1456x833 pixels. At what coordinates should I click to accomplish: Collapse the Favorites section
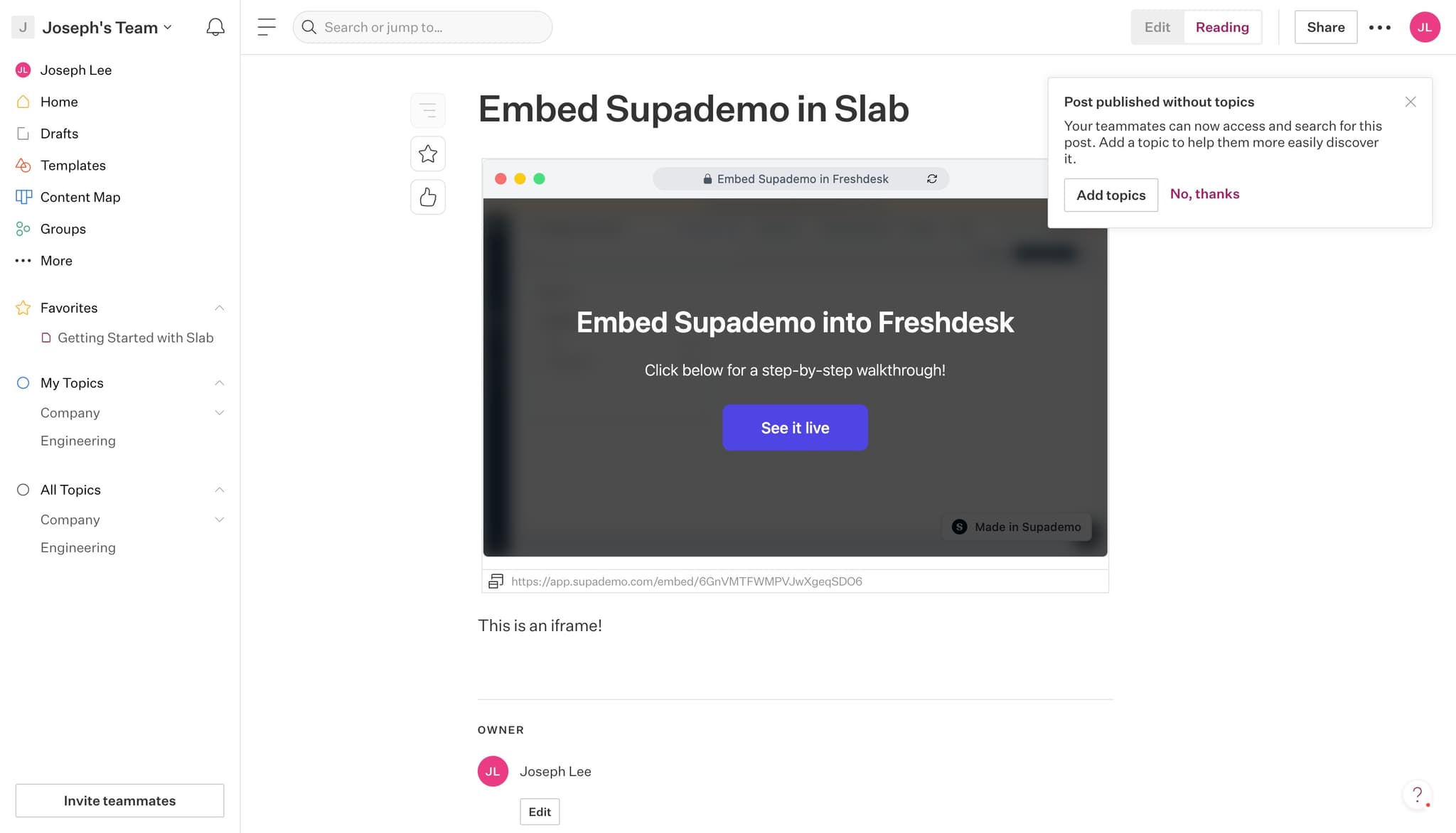(x=220, y=308)
